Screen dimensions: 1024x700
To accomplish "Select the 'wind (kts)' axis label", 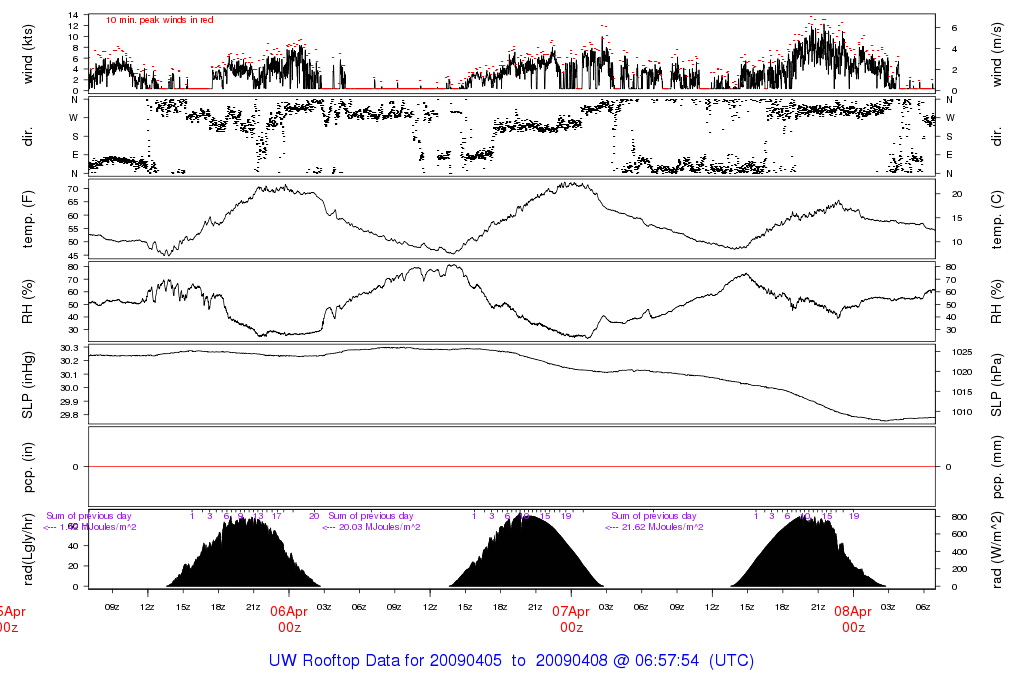I will 27,54.
